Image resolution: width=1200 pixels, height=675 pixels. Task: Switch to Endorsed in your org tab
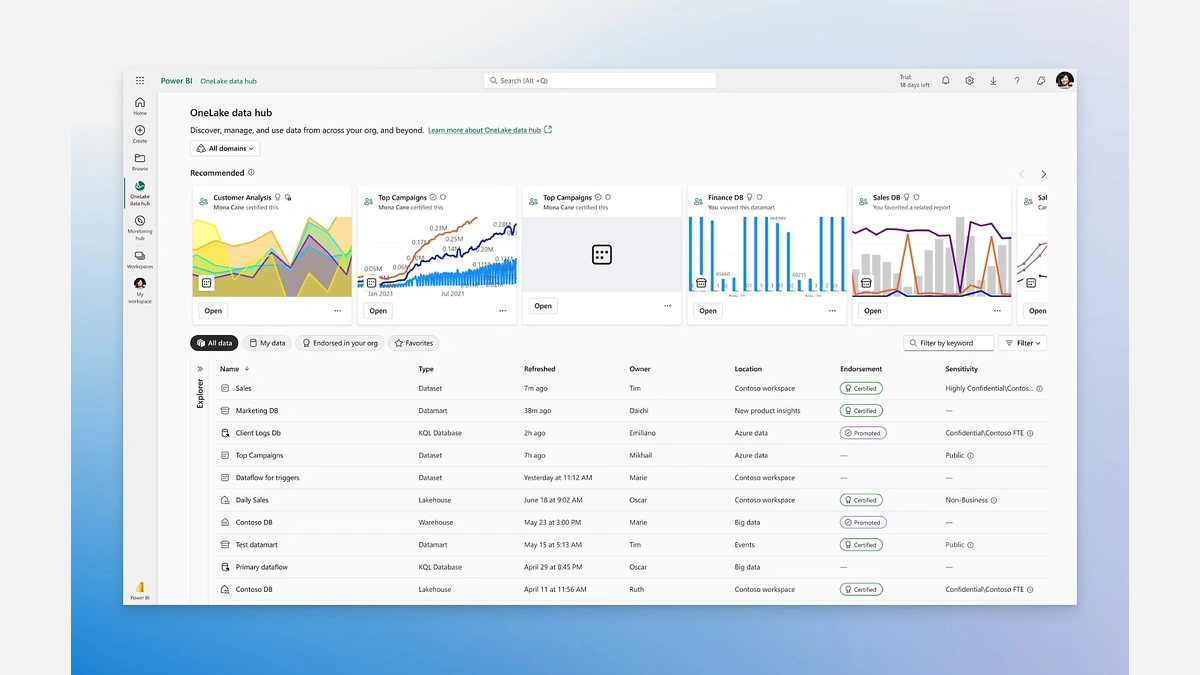[x=340, y=343]
